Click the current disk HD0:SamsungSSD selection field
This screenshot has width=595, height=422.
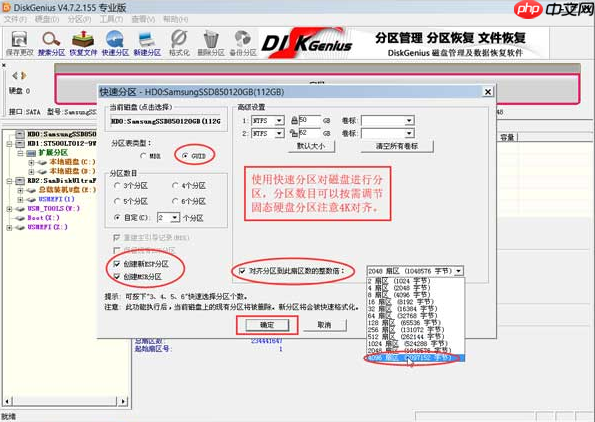pyautogui.click(x=165, y=121)
